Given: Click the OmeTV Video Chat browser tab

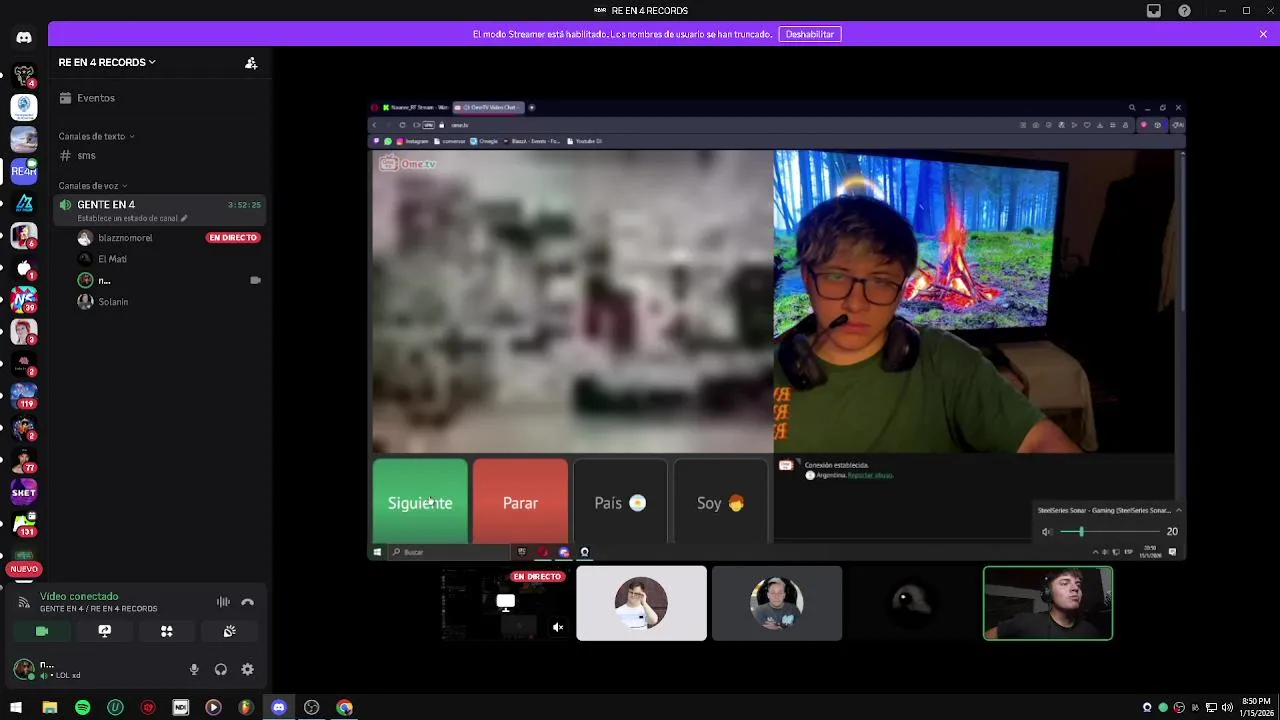Looking at the screenshot, I should coord(489,108).
